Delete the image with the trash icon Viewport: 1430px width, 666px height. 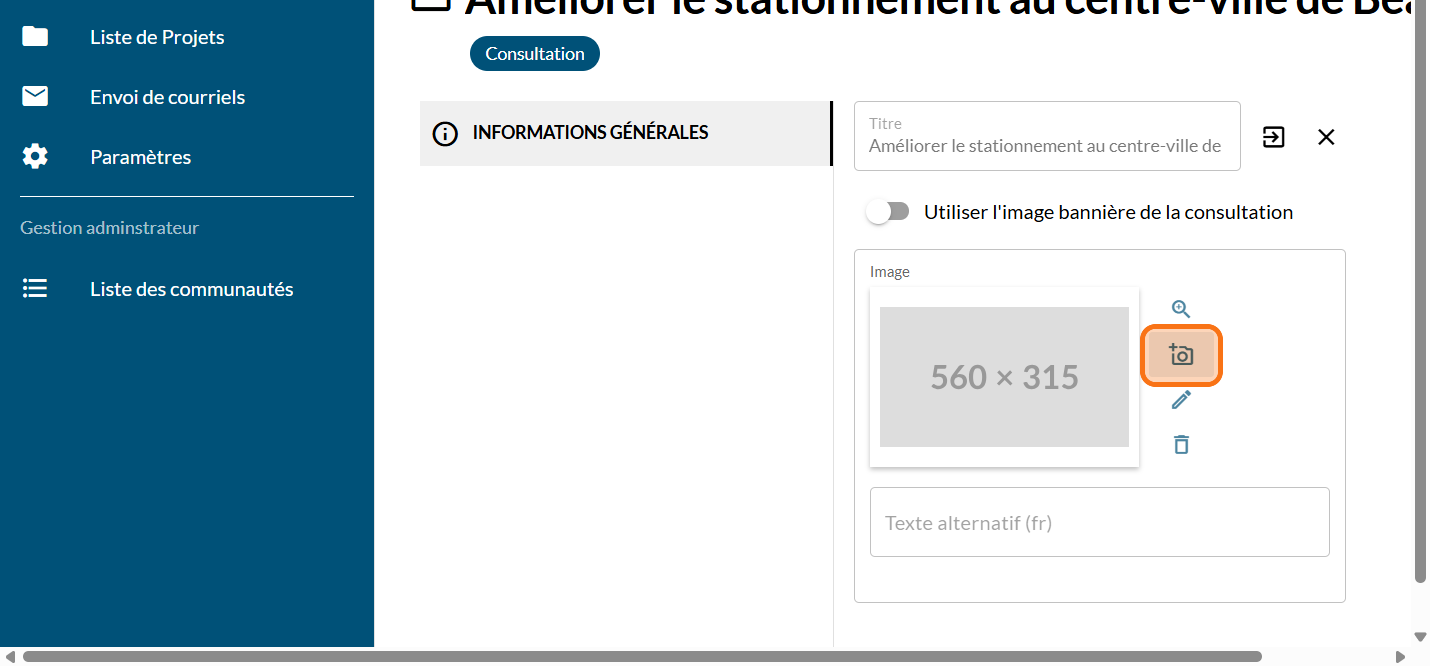[x=1181, y=445]
